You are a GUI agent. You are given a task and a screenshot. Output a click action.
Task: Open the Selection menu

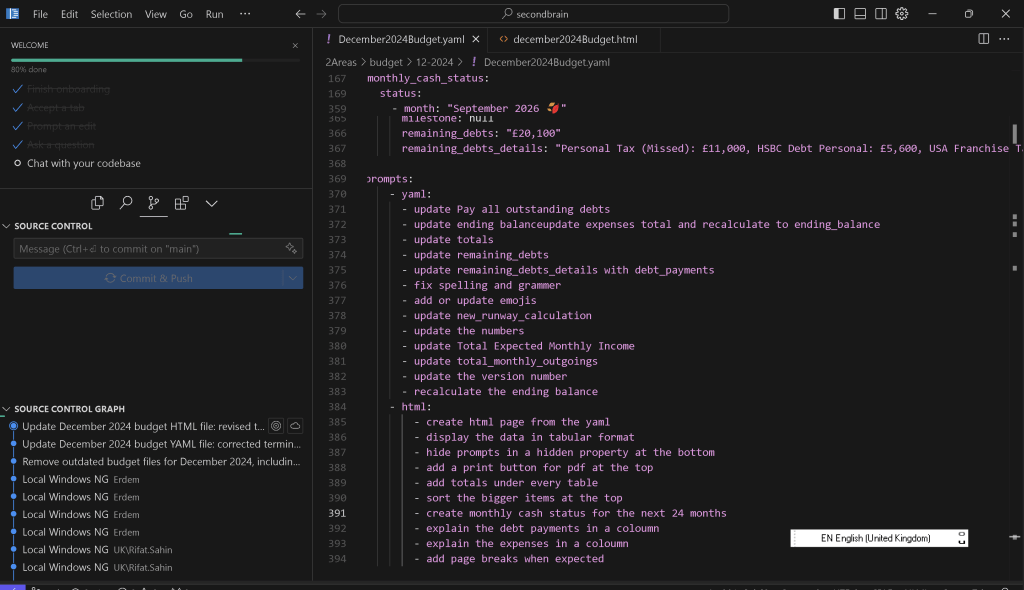[x=111, y=14]
